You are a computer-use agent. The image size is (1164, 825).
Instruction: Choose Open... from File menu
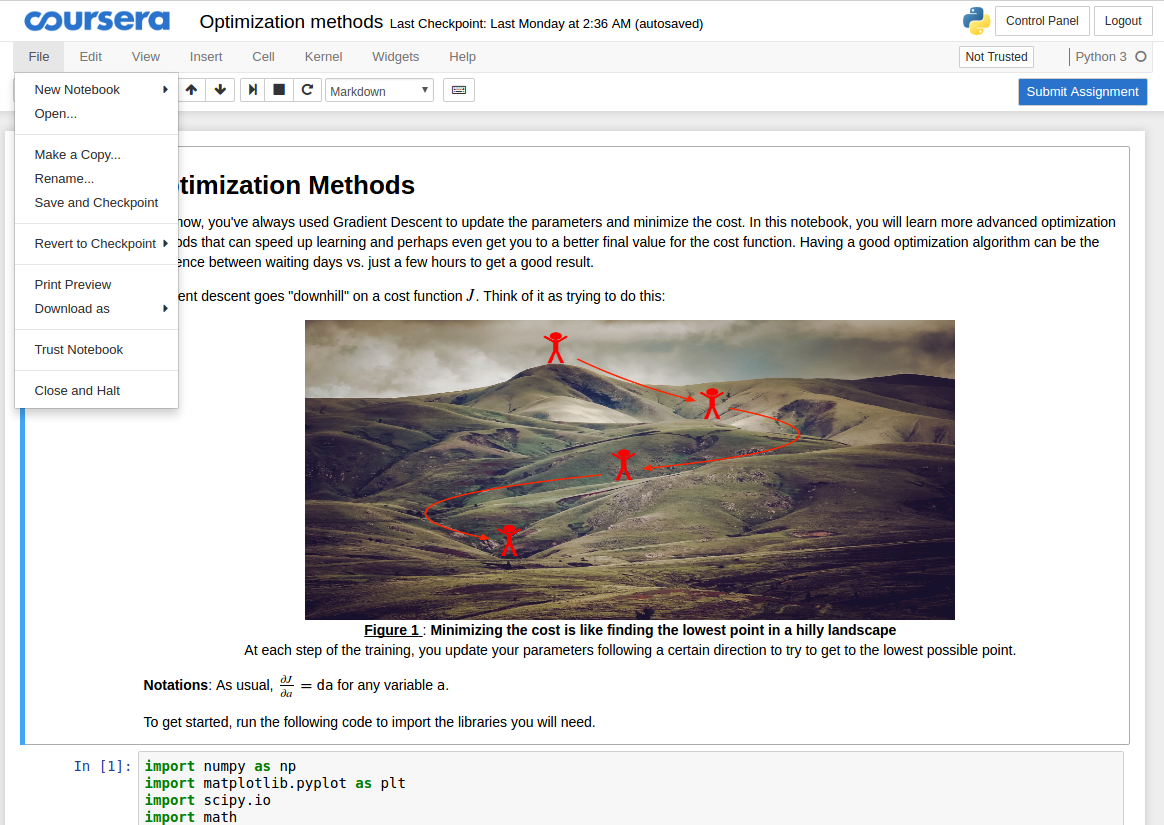(x=97, y=114)
